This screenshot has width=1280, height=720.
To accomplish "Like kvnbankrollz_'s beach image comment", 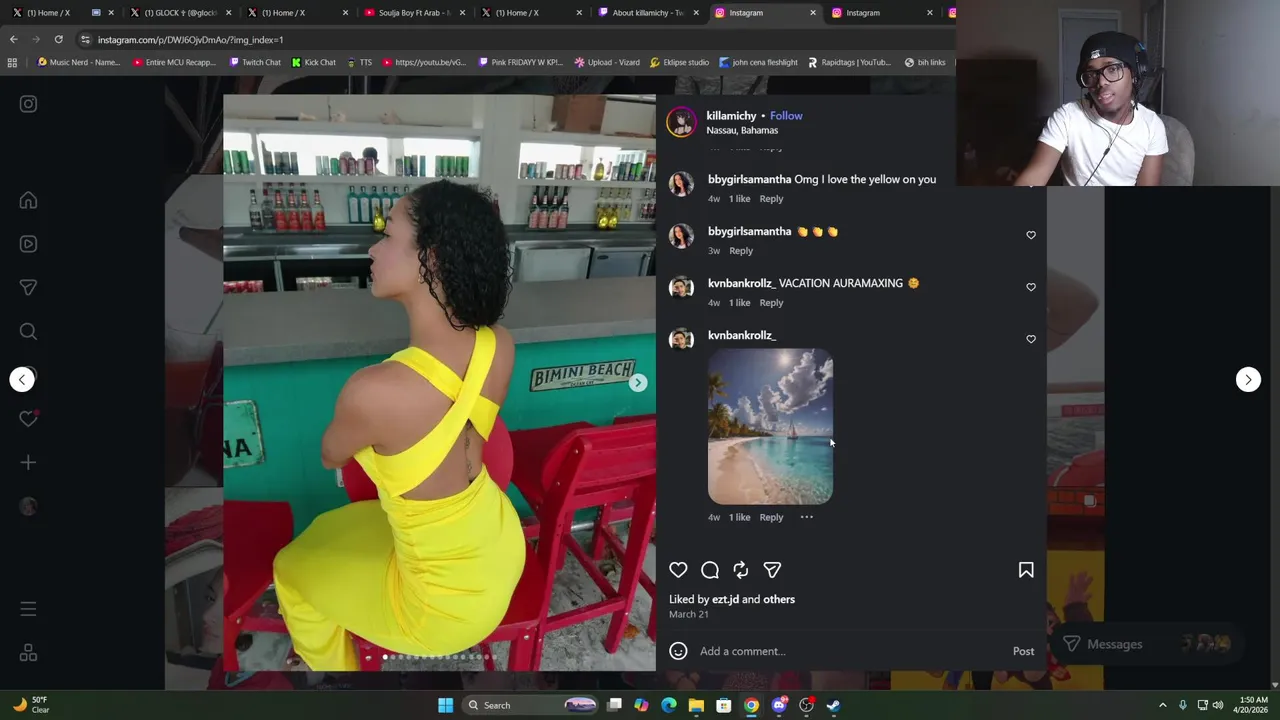I will [1031, 339].
